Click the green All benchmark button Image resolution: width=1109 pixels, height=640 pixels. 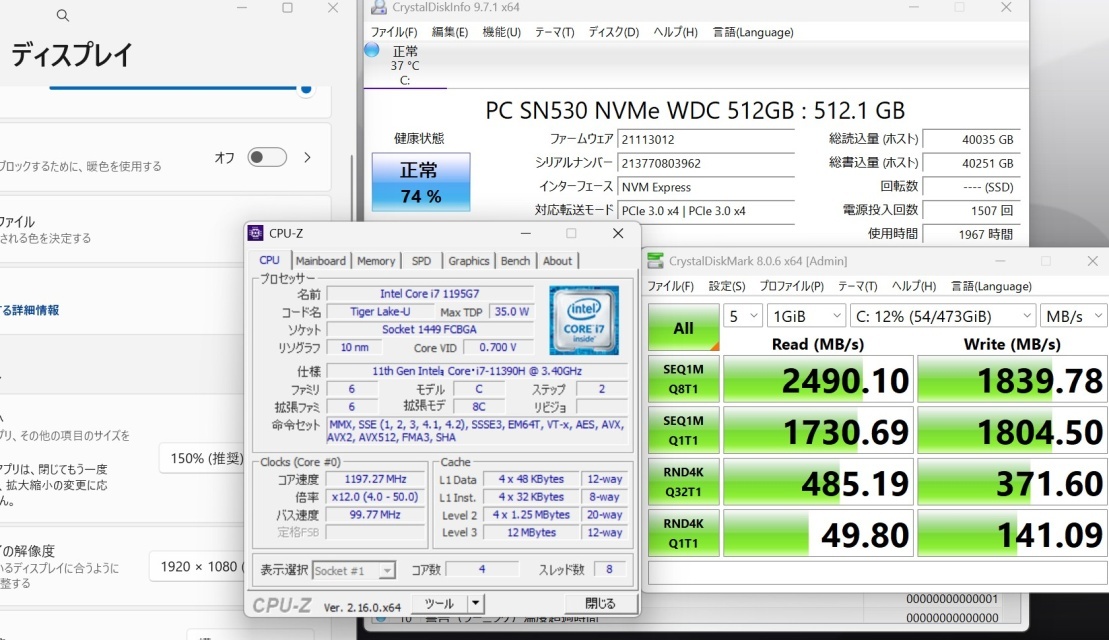683,327
